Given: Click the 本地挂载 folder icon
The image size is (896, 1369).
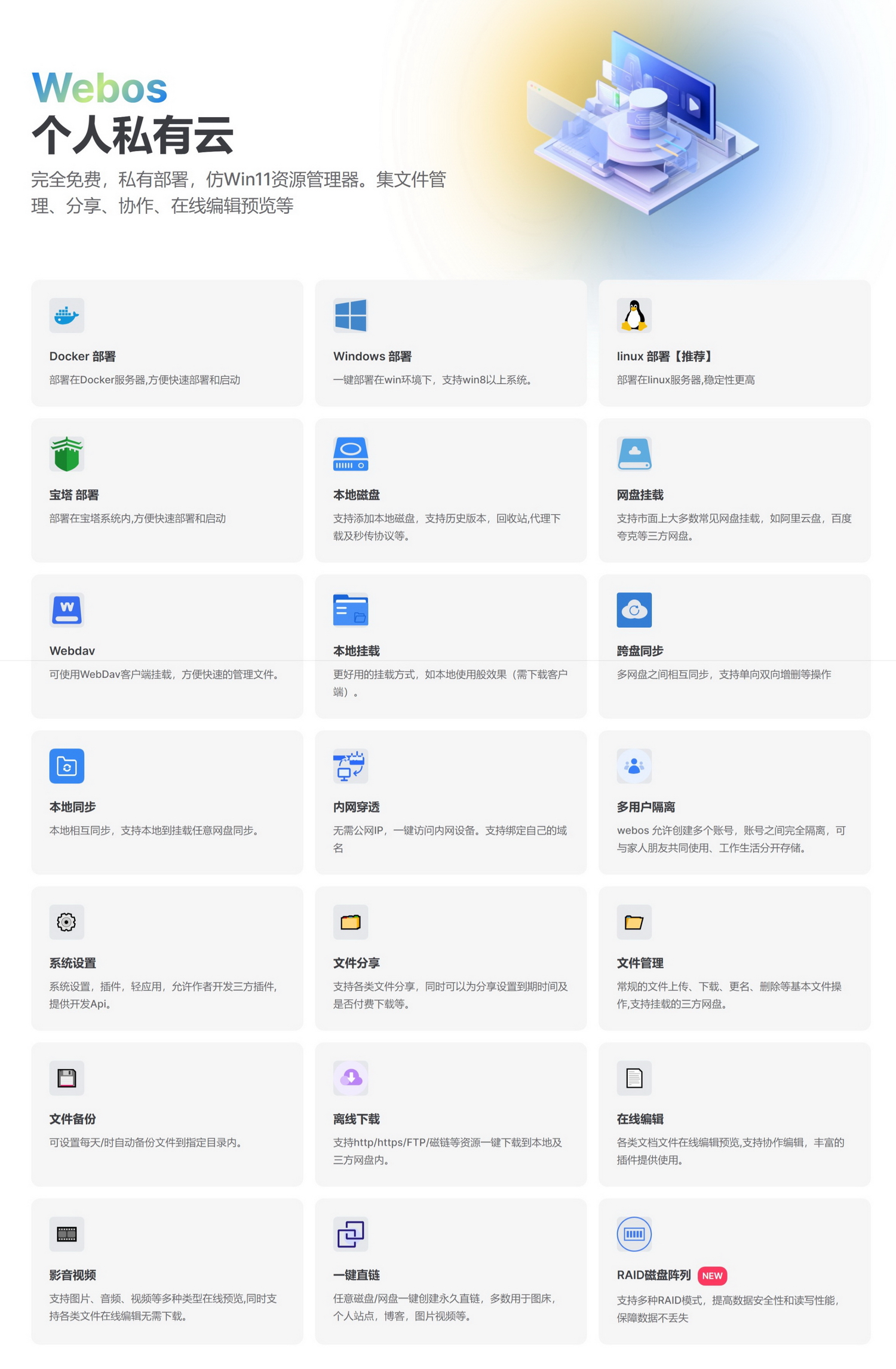Looking at the screenshot, I should click(351, 610).
